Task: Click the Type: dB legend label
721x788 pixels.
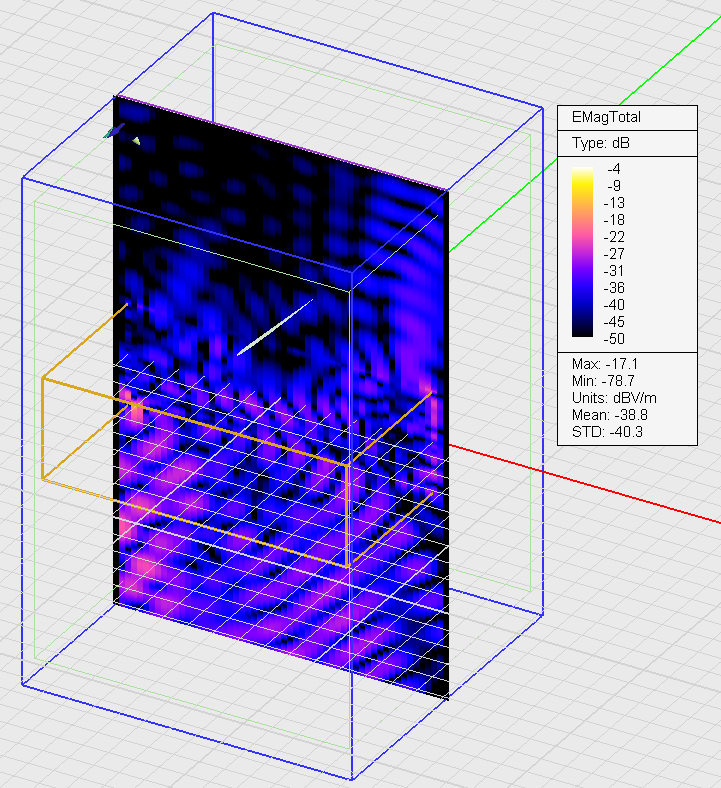Action: (601, 143)
